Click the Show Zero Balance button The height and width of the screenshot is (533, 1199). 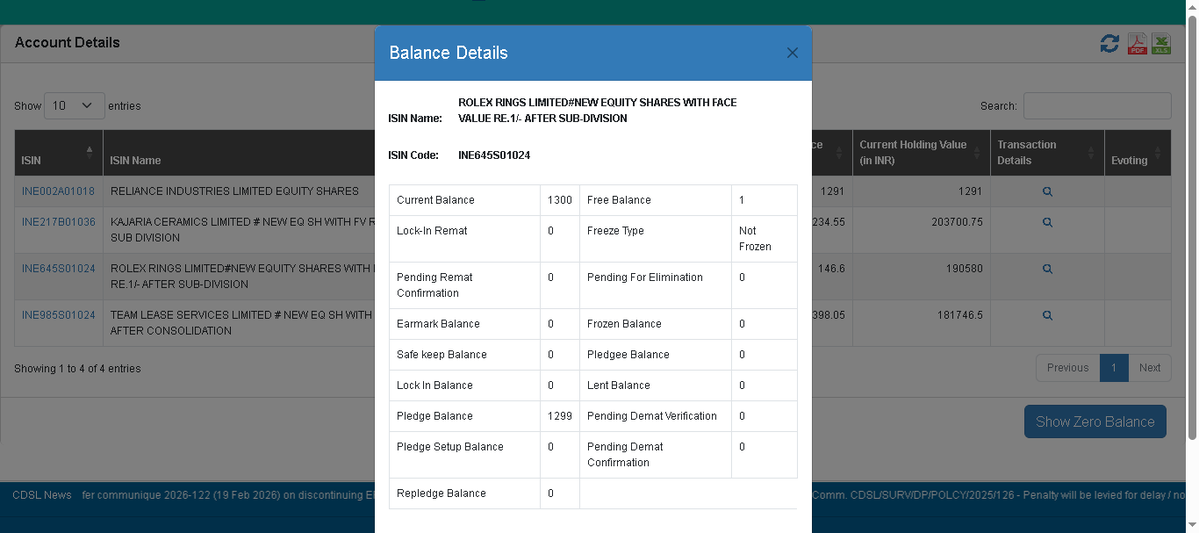1095,421
